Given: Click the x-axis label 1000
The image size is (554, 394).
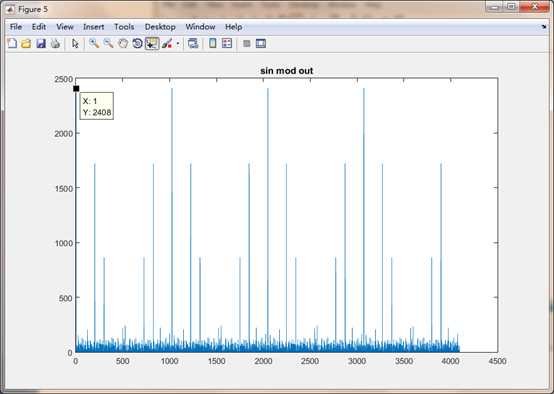Looking at the screenshot, I should point(169,361).
